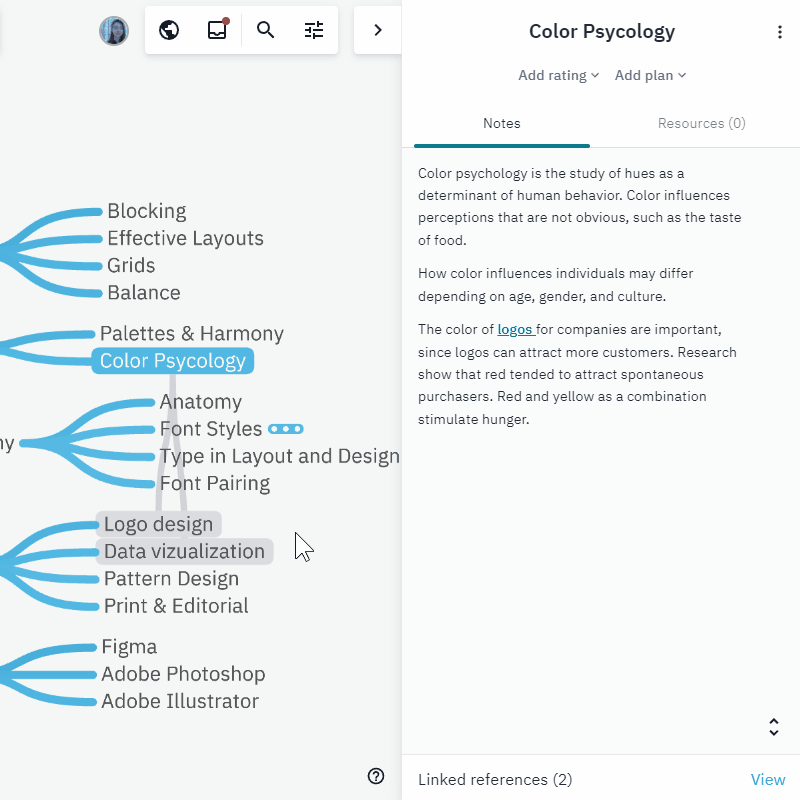Image resolution: width=800 pixels, height=800 pixels.
Task: Click View for linked references
Action: click(768, 779)
